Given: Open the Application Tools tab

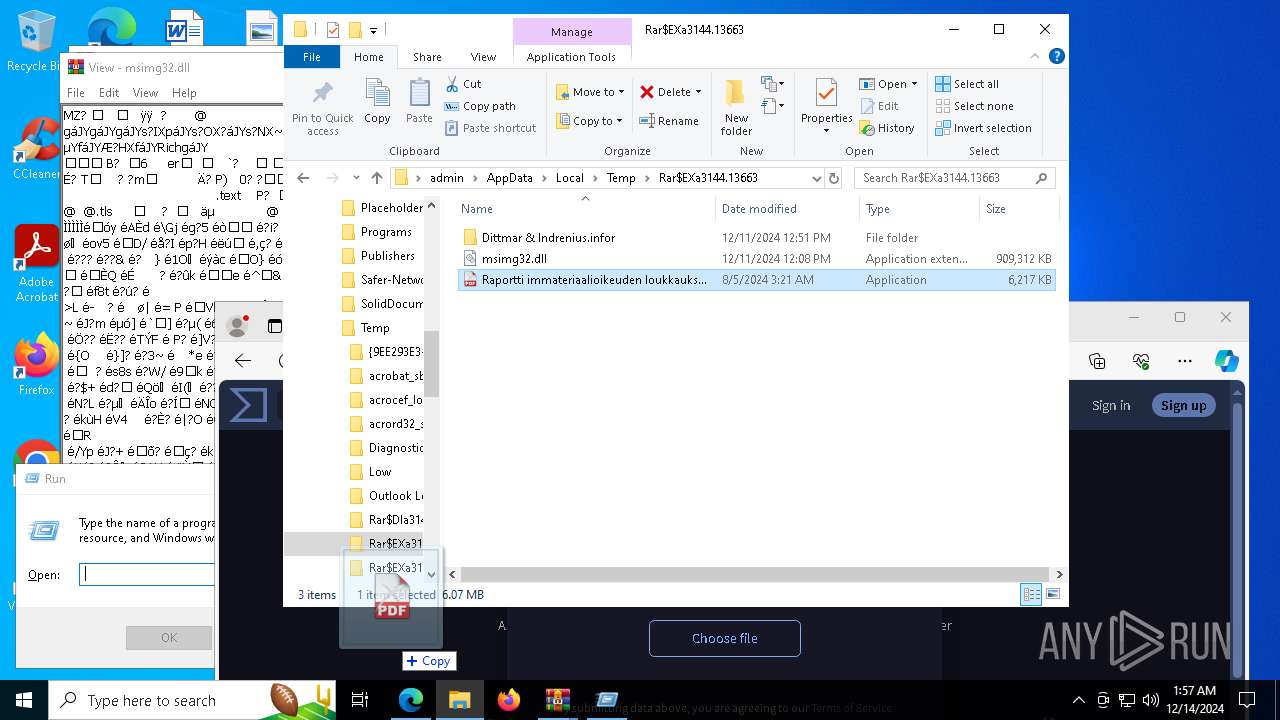Looking at the screenshot, I should (571, 57).
